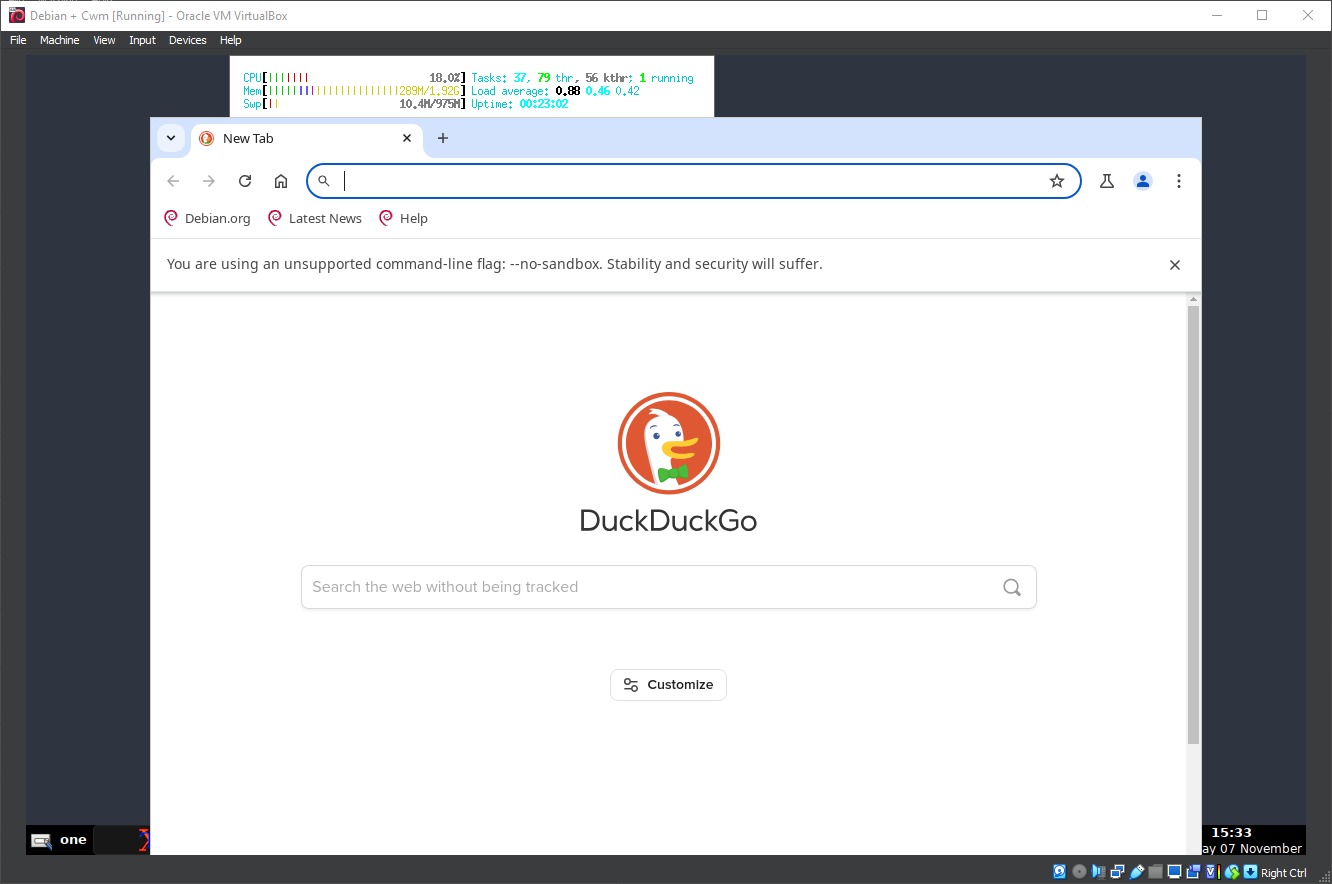Image resolution: width=1332 pixels, height=884 pixels.
Task: Expand the tab search dropdown arrow
Action: point(171,138)
